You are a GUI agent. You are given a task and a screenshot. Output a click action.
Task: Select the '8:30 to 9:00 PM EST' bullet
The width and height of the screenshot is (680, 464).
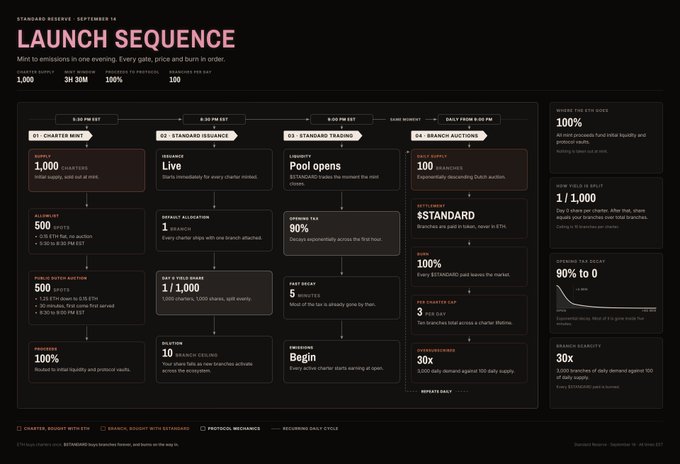coord(62,313)
